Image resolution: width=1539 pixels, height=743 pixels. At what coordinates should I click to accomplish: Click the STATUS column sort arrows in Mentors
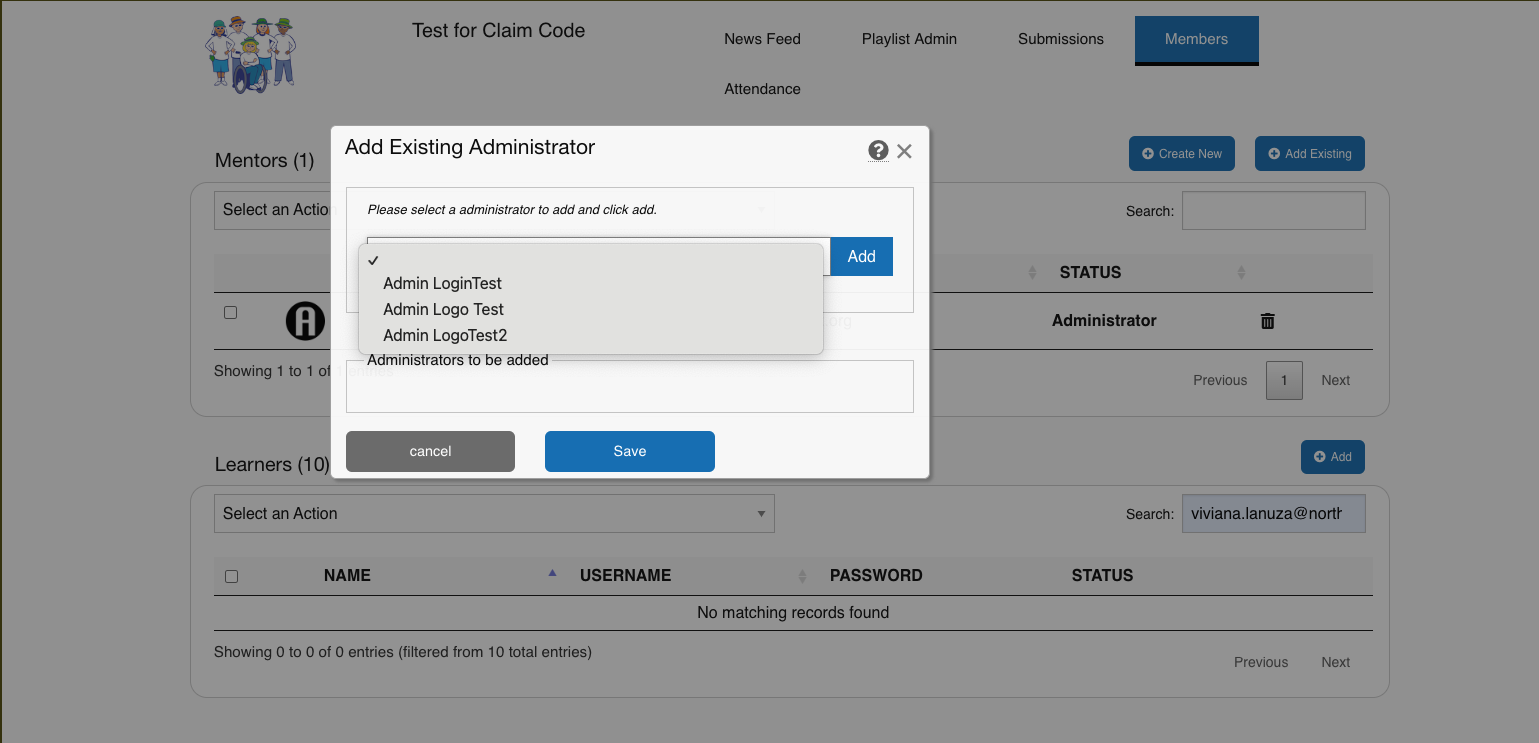(1241, 273)
